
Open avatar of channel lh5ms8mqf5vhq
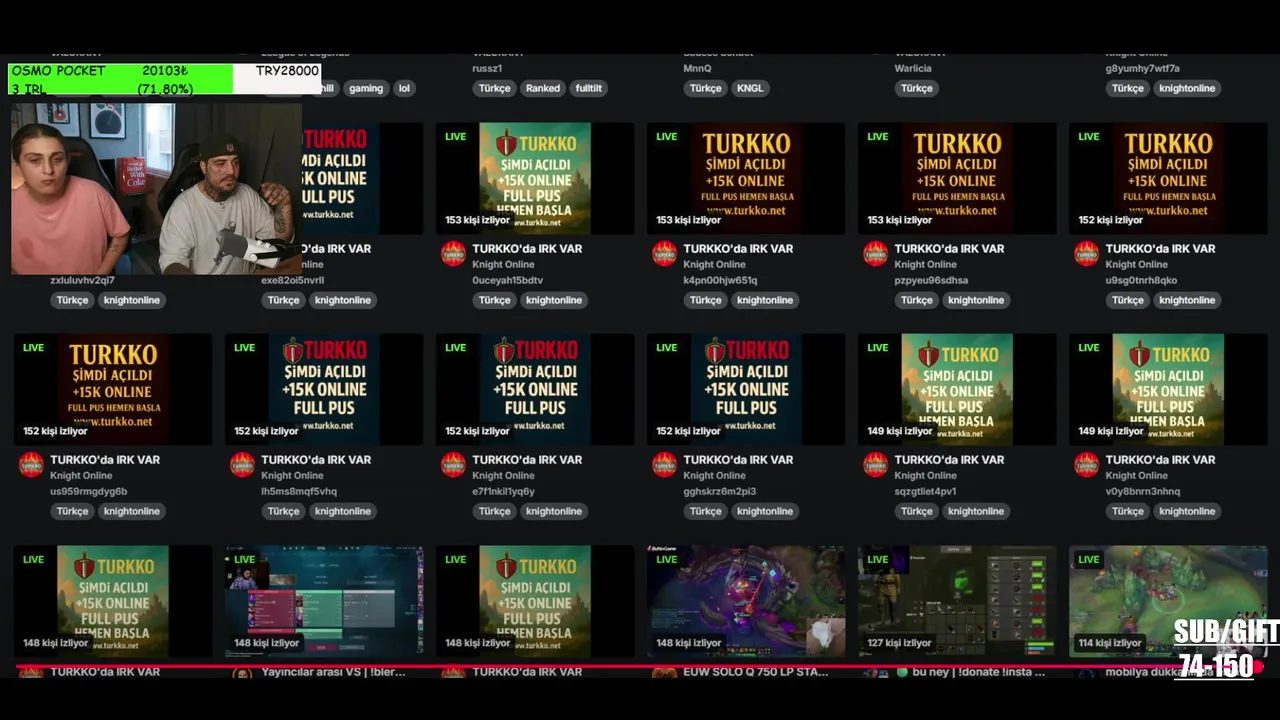(243, 464)
